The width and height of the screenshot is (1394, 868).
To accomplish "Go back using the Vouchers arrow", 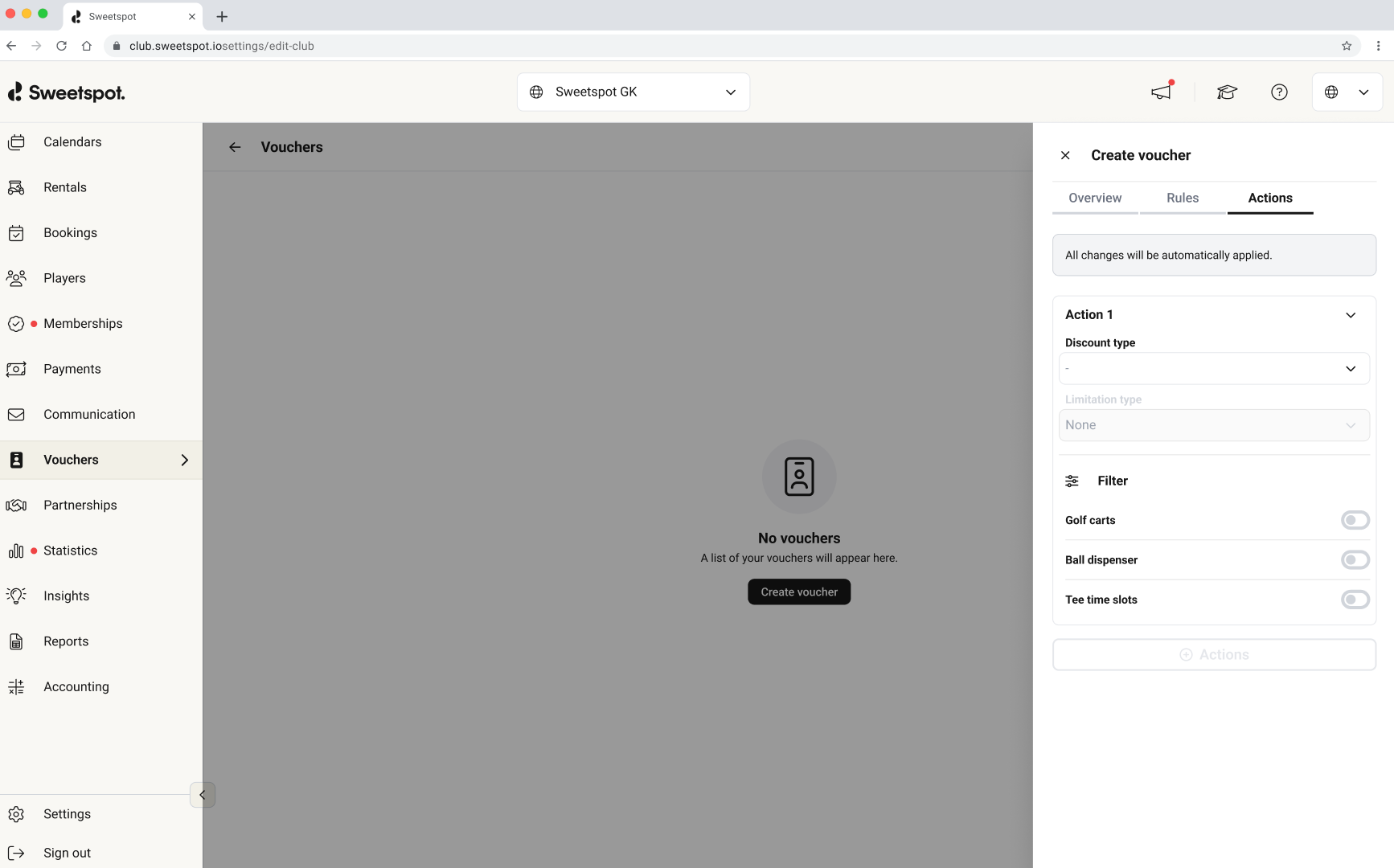I will [x=235, y=147].
